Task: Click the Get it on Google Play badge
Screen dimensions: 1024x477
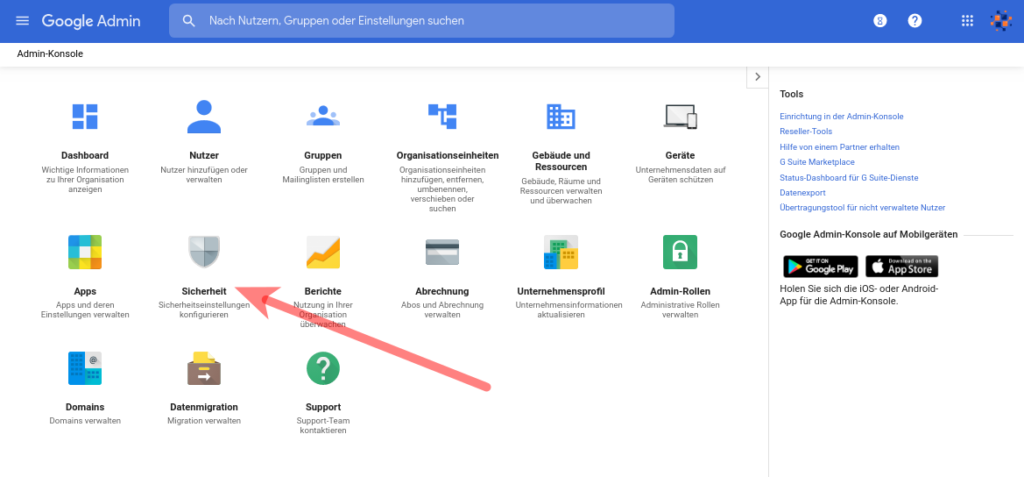Action: [x=820, y=267]
